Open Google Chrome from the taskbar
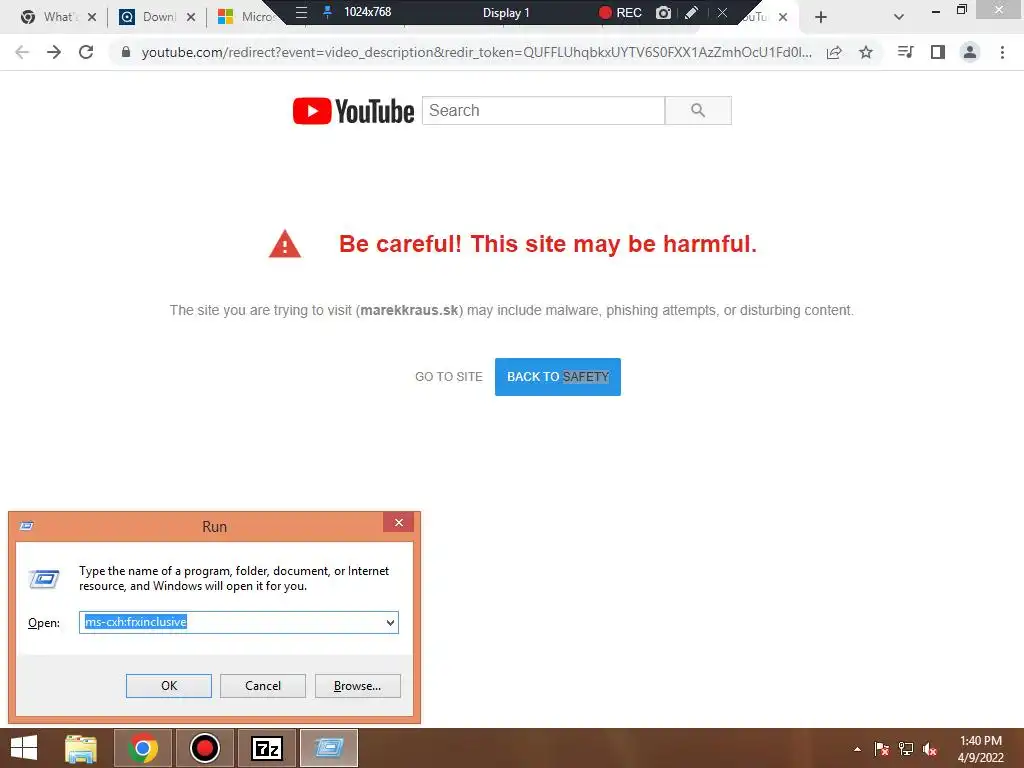This screenshot has height=768, width=1024. [143, 748]
